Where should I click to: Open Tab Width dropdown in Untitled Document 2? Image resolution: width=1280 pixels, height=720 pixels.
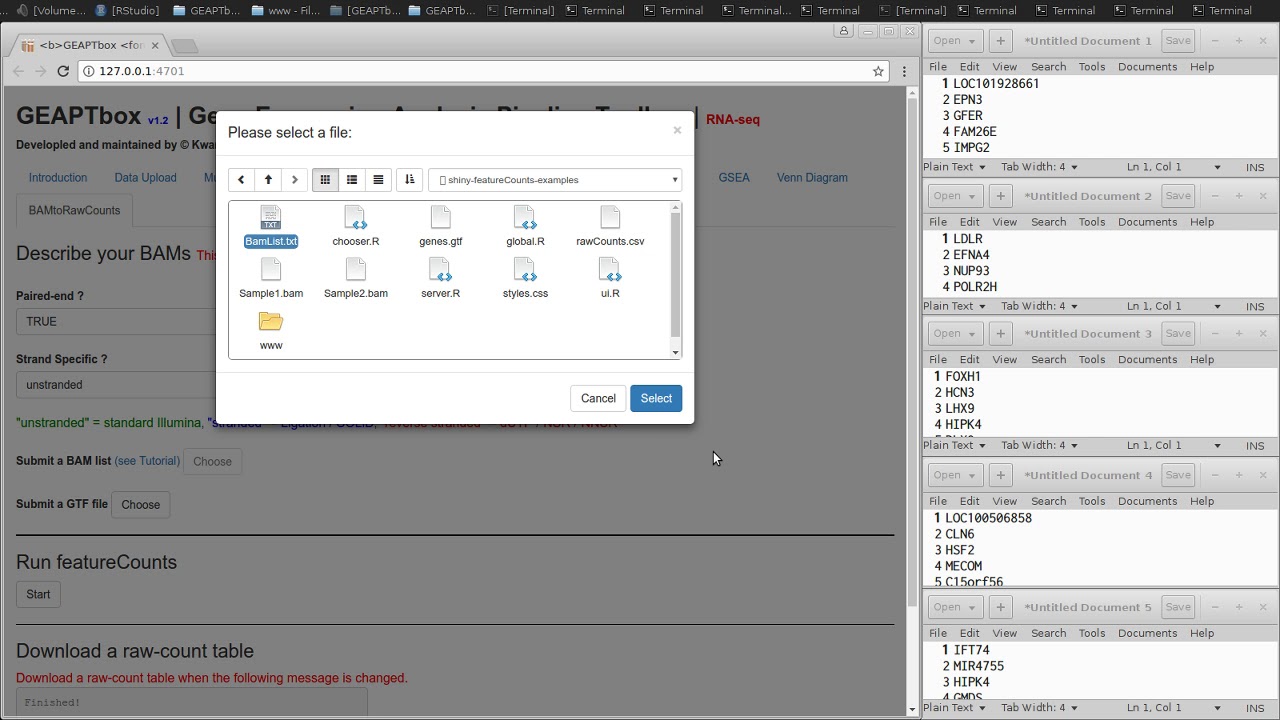(1040, 306)
